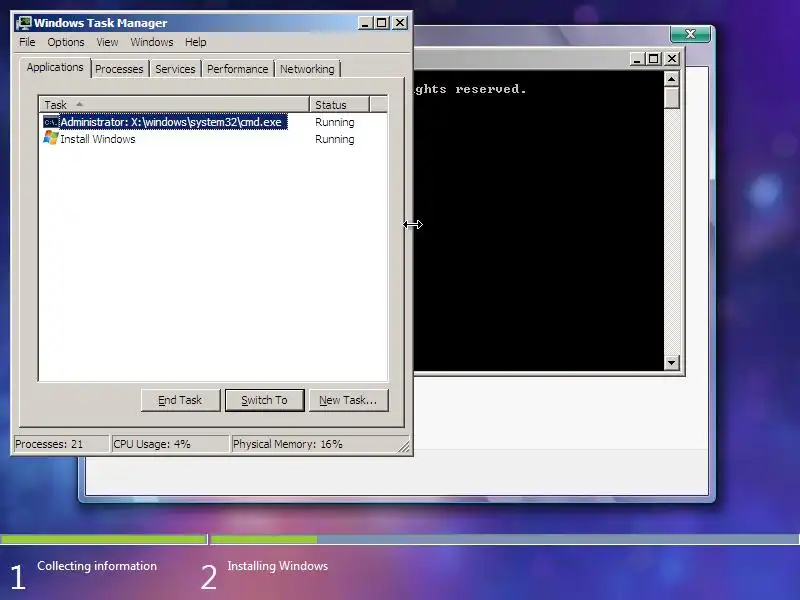Sort by the Status column header
Image resolution: width=800 pixels, height=600 pixels.
[x=339, y=105]
